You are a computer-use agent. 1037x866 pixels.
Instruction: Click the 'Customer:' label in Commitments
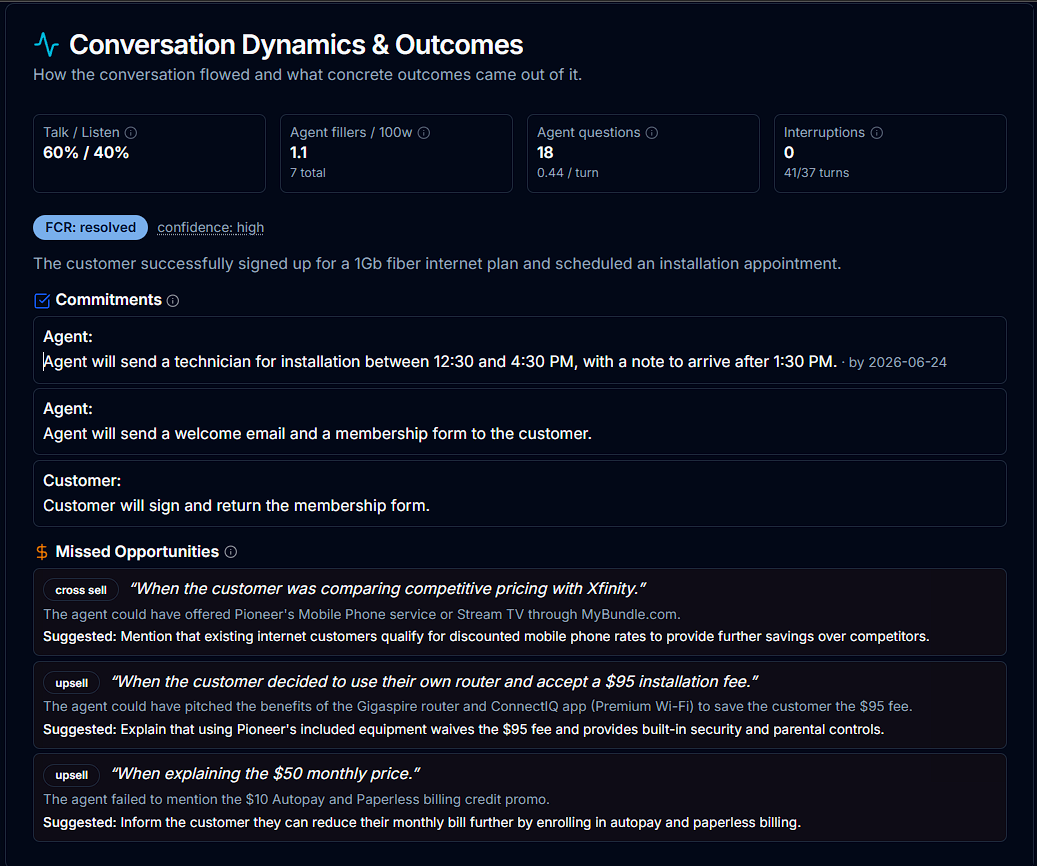pyautogui.click(x=82, y=481)
